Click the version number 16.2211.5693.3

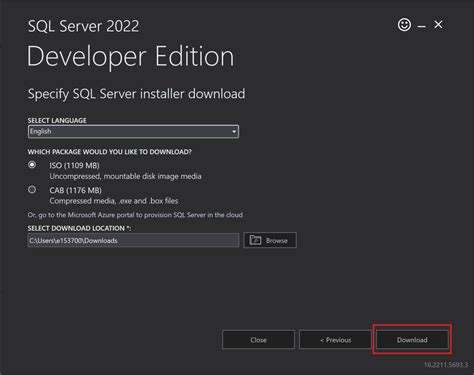[x=446, y=365]
